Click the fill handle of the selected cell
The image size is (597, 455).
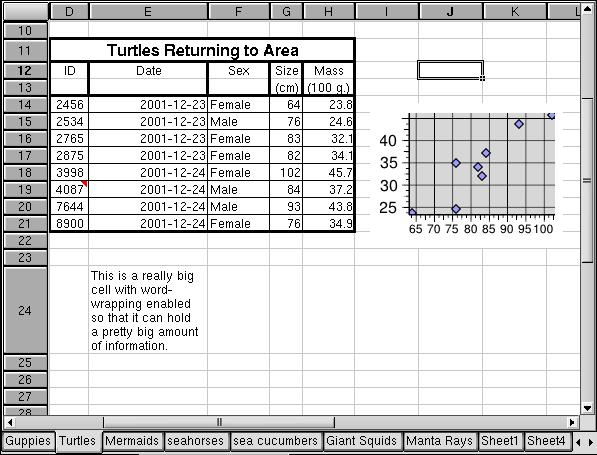click(482, 78)
